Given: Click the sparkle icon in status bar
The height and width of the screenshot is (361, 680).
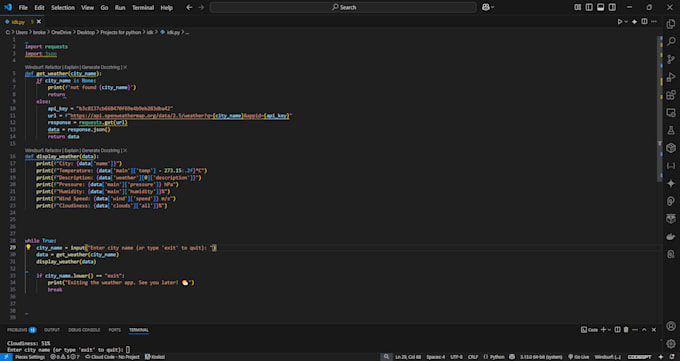Looking at the screenshot, I should click(x=661, y=357).
